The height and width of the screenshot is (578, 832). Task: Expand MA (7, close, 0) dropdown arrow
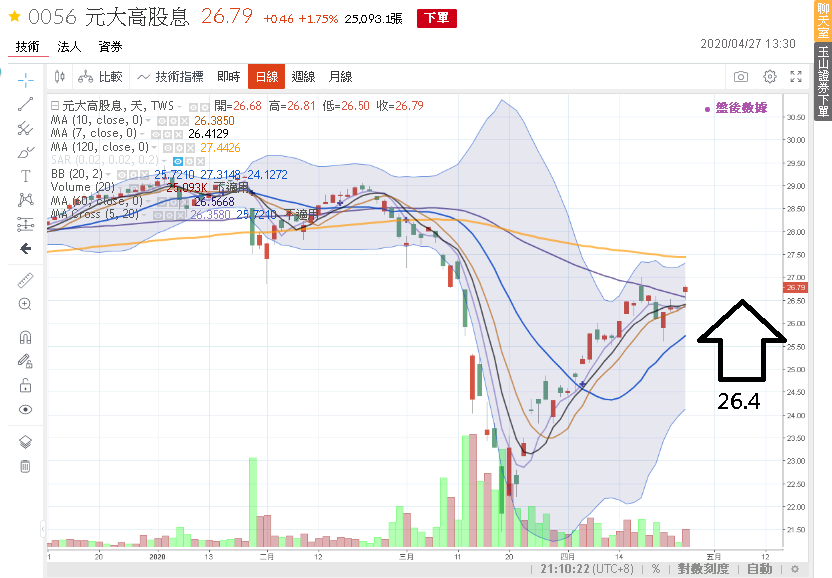tap(142, 134)
